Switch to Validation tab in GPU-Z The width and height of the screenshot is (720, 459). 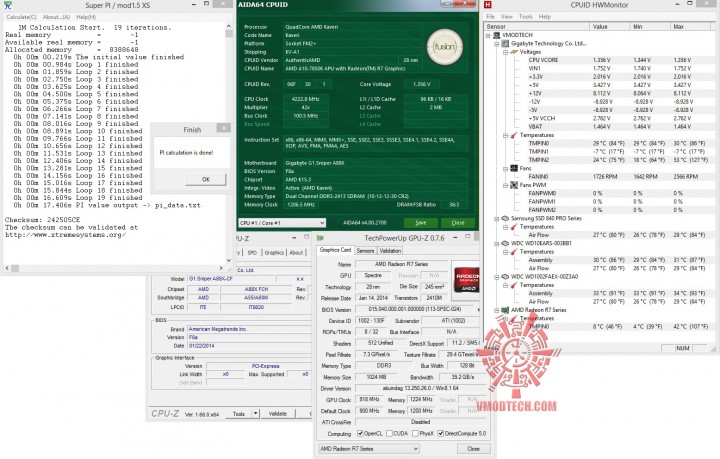click(390, 251)
